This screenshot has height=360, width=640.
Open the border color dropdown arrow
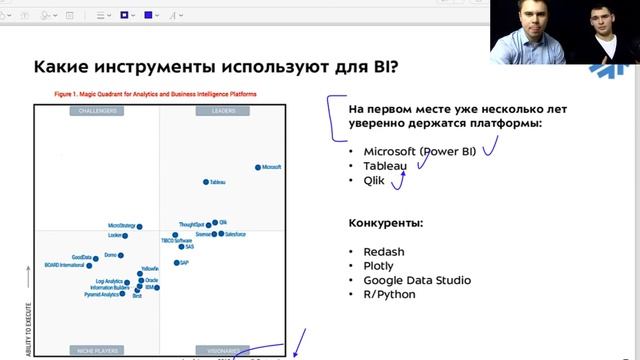(x=133, y=16)
